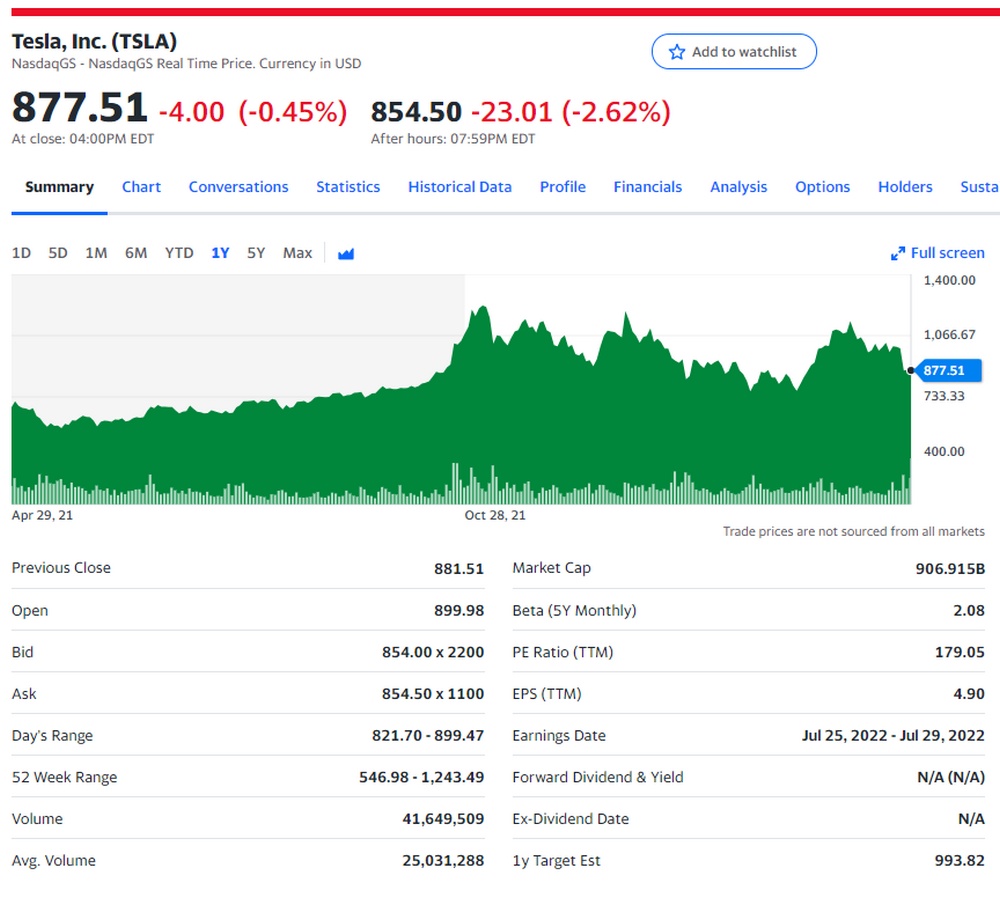1000x898 pixels.
Task: Click the 733.33 price axis label
Action: [x=944, y=396]
